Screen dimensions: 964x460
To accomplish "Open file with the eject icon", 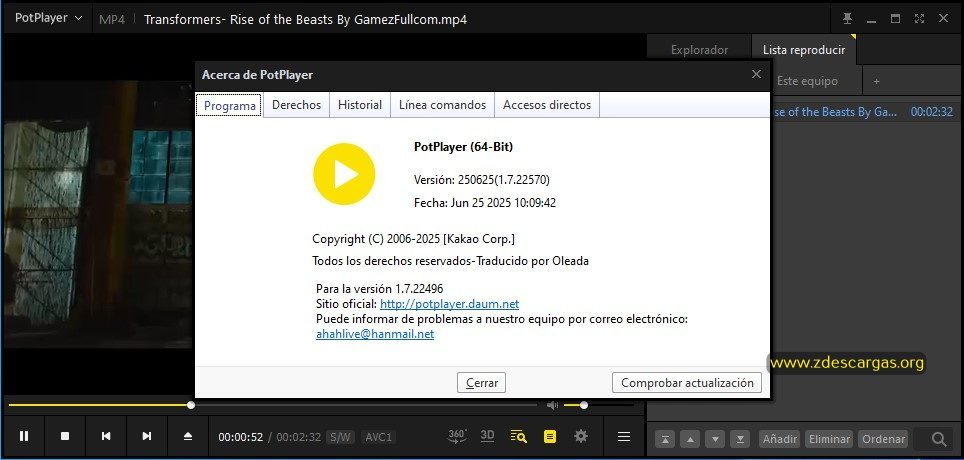I will point(188,436).
